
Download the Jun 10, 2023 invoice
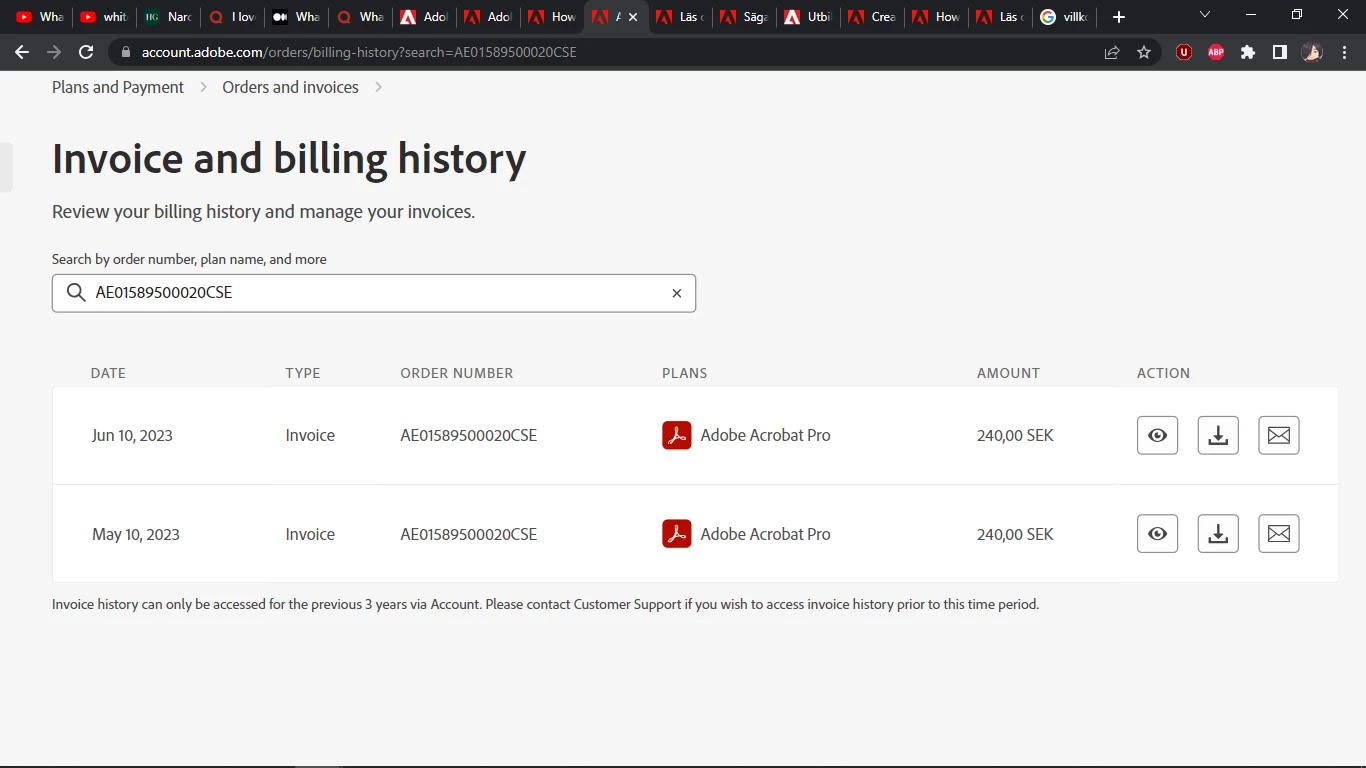1218,435
